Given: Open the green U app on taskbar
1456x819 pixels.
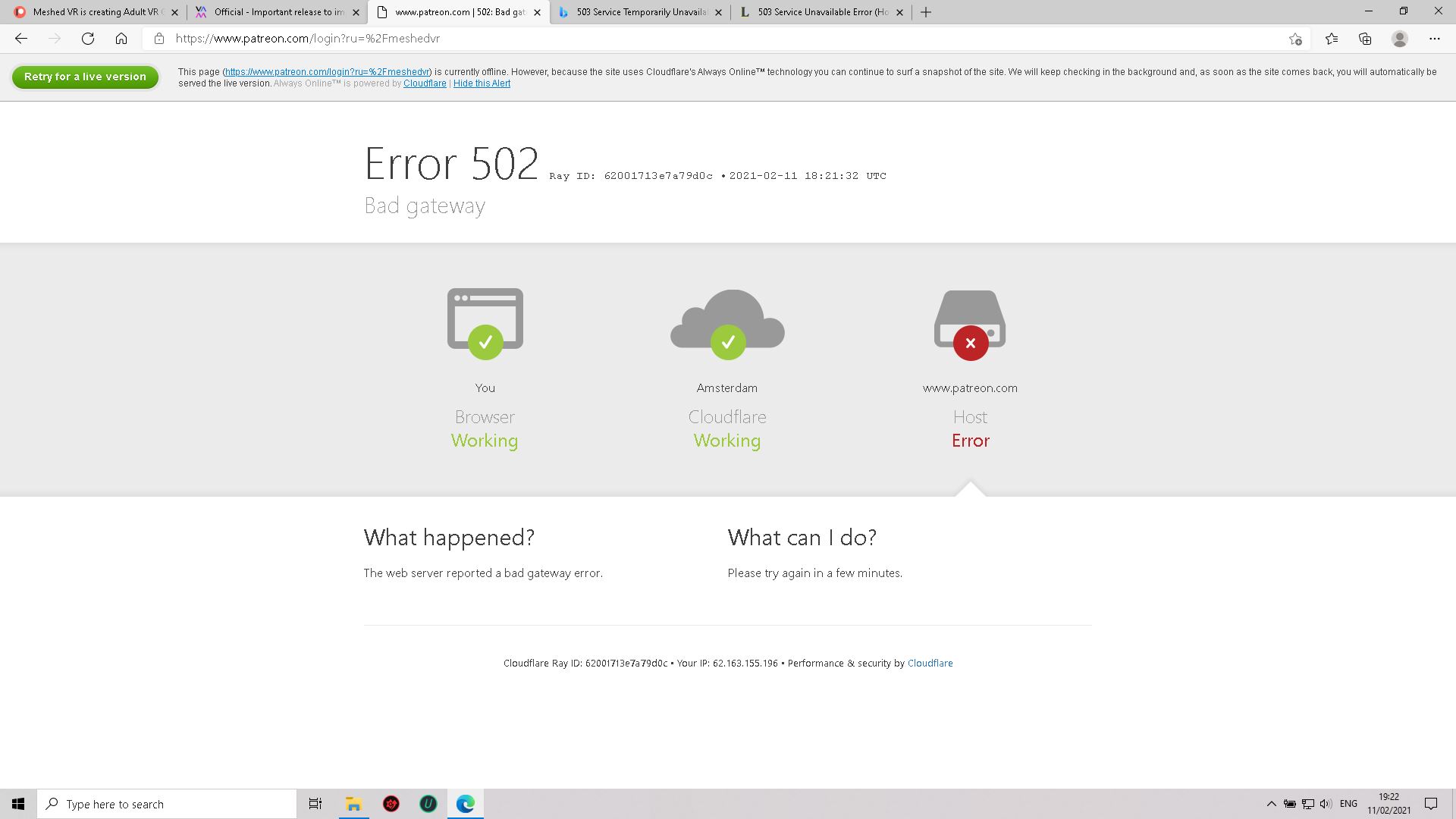Looking at the screenshot, I should [428, 804].
